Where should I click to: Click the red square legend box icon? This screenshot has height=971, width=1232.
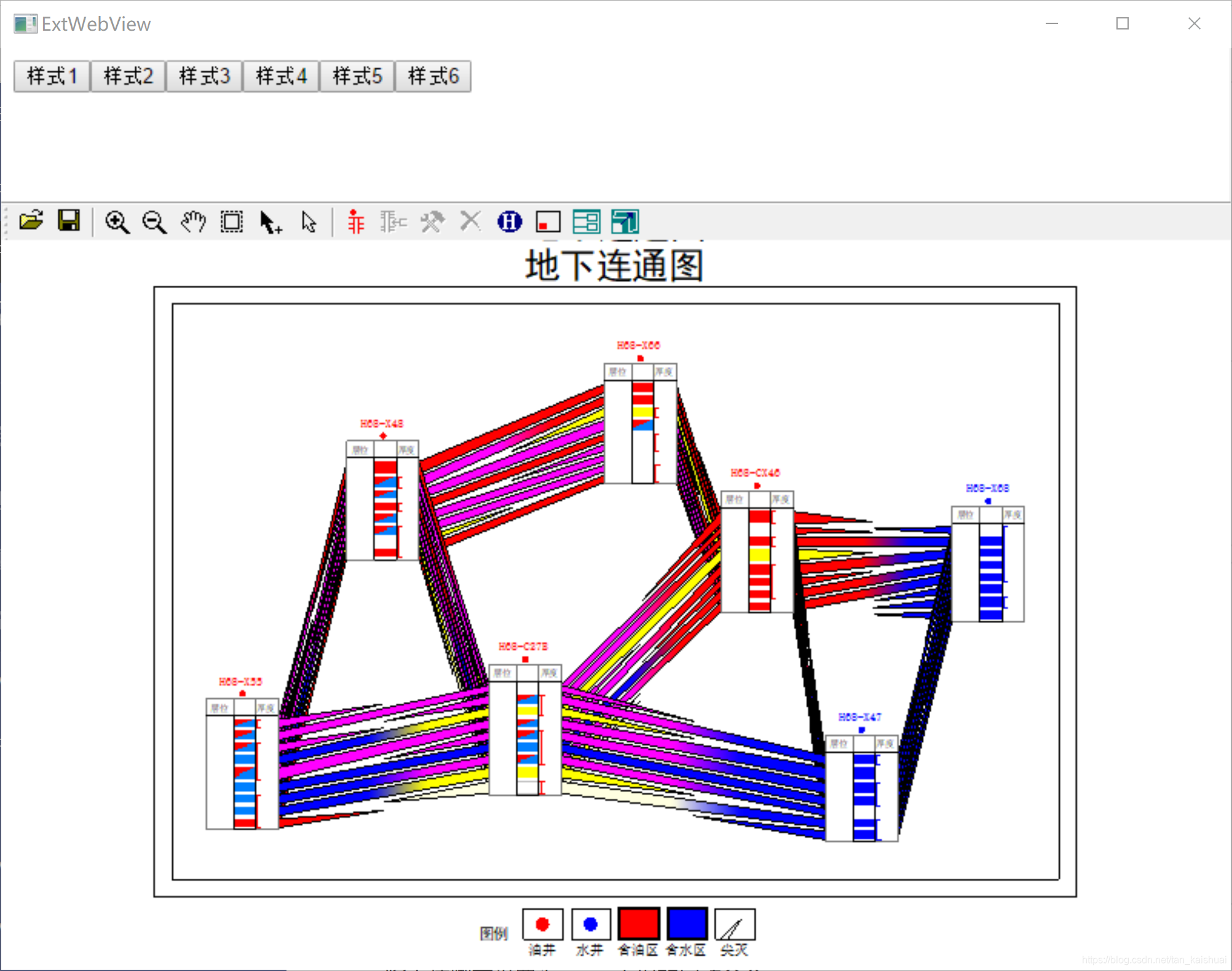(548, 222)
